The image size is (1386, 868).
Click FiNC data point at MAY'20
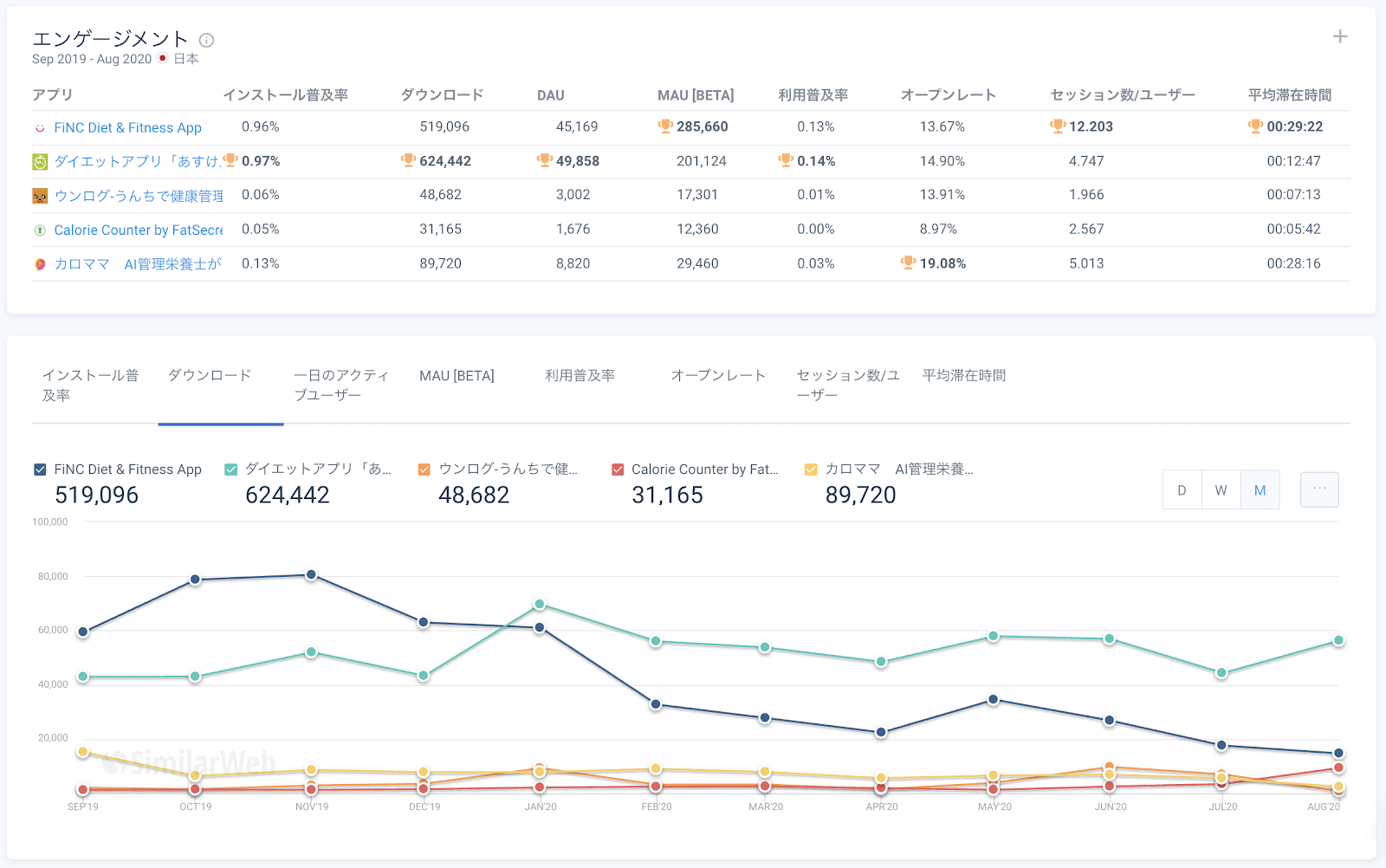point(994,699)
